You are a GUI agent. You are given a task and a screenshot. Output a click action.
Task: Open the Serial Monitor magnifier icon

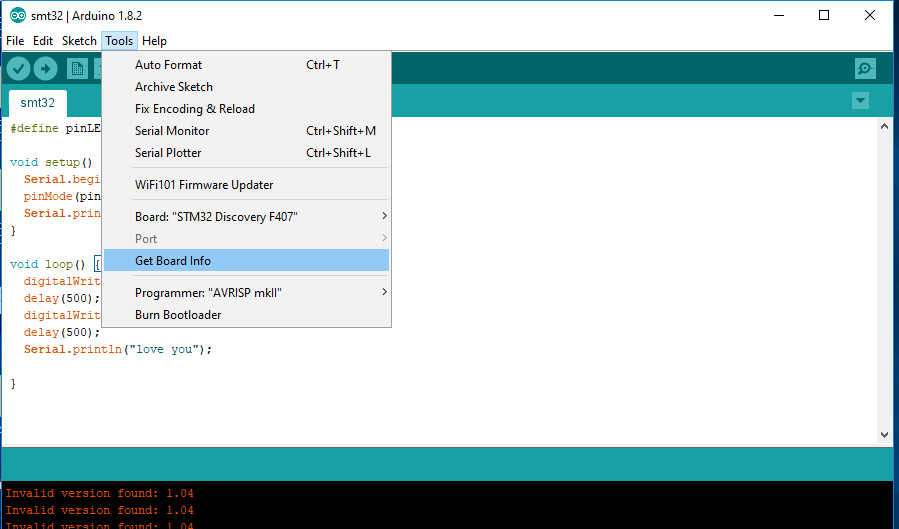[865, 69]
